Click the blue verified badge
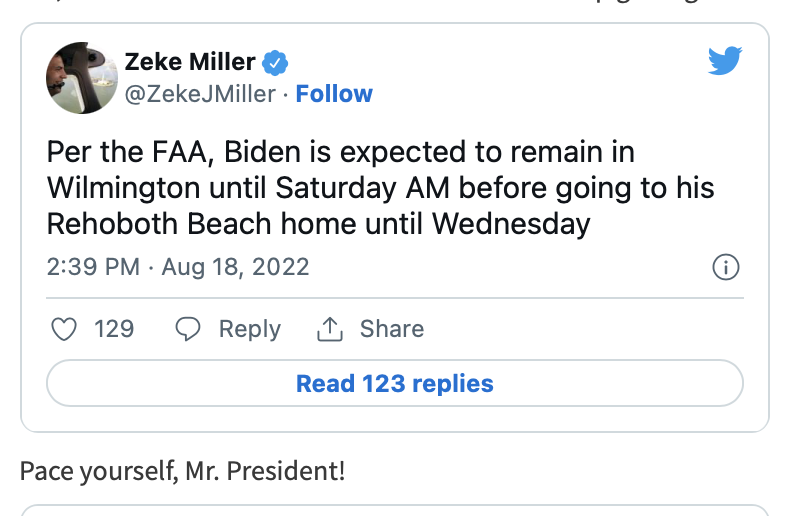Viewport: 808px width, 516px height. [x=275, y=63]
